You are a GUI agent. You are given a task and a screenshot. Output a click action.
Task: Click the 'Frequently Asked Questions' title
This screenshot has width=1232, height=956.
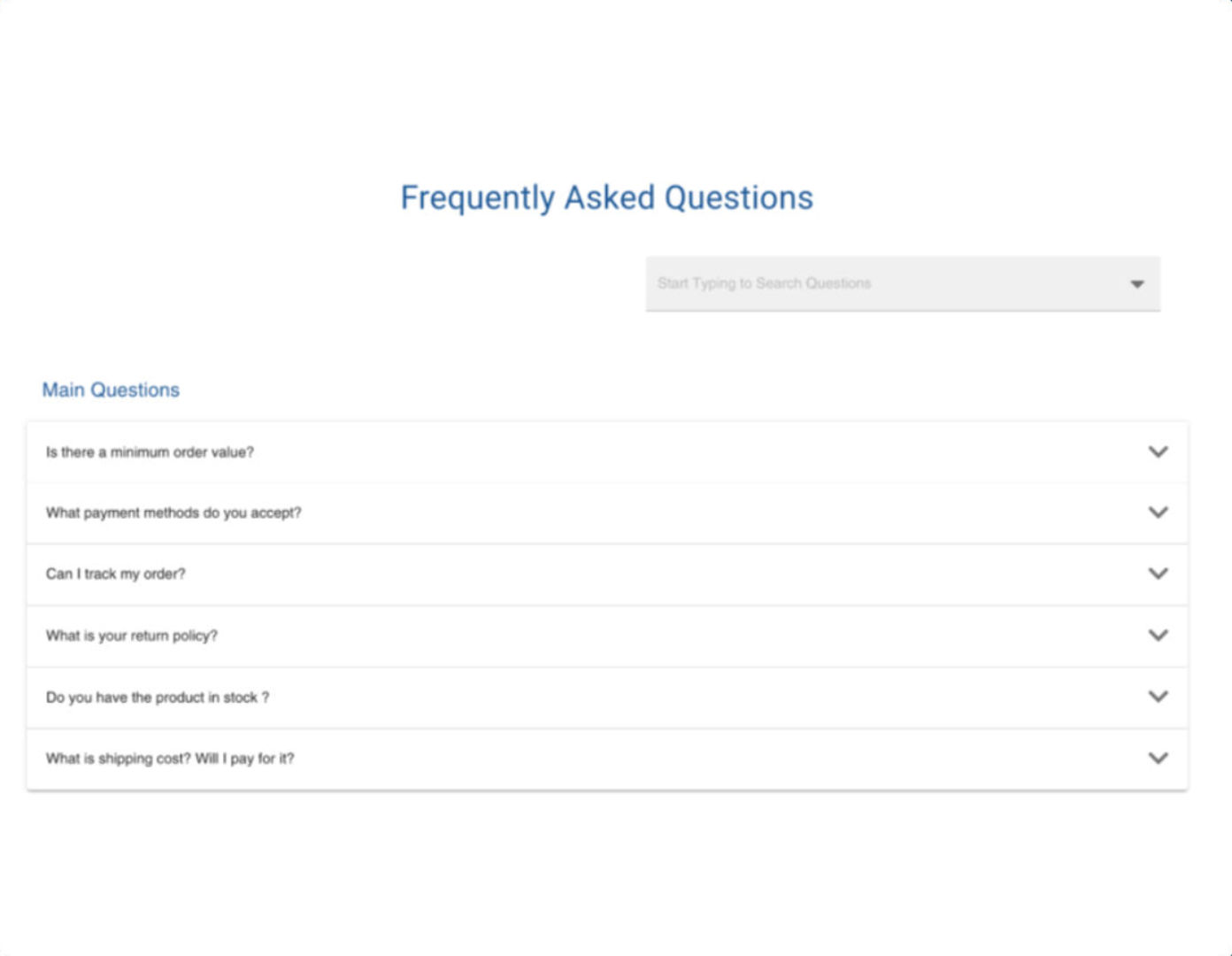(x=607, y=197)
